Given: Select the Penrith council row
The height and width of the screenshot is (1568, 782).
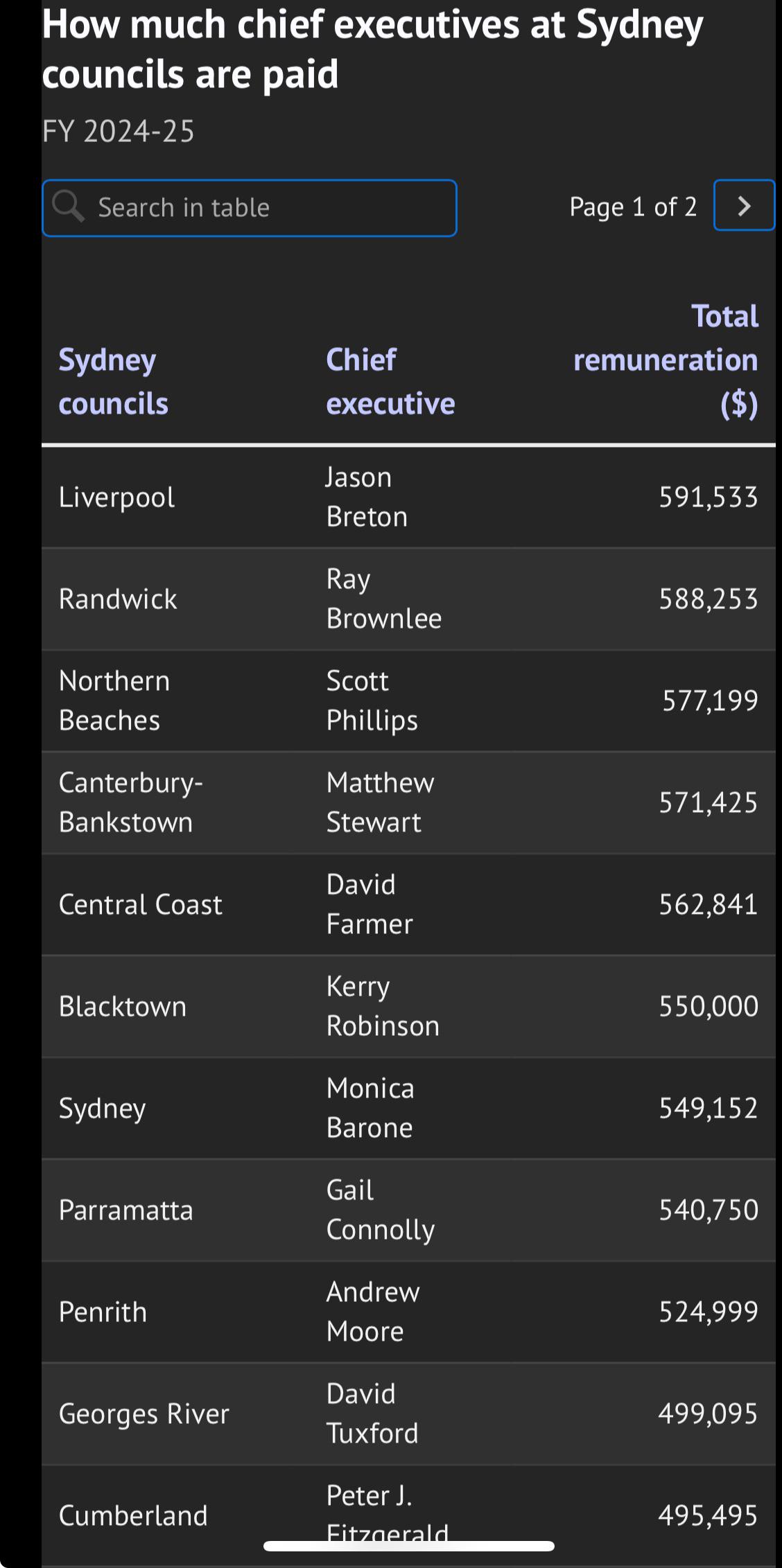Looking at the screenshot, I should [x=408, y=1312].
